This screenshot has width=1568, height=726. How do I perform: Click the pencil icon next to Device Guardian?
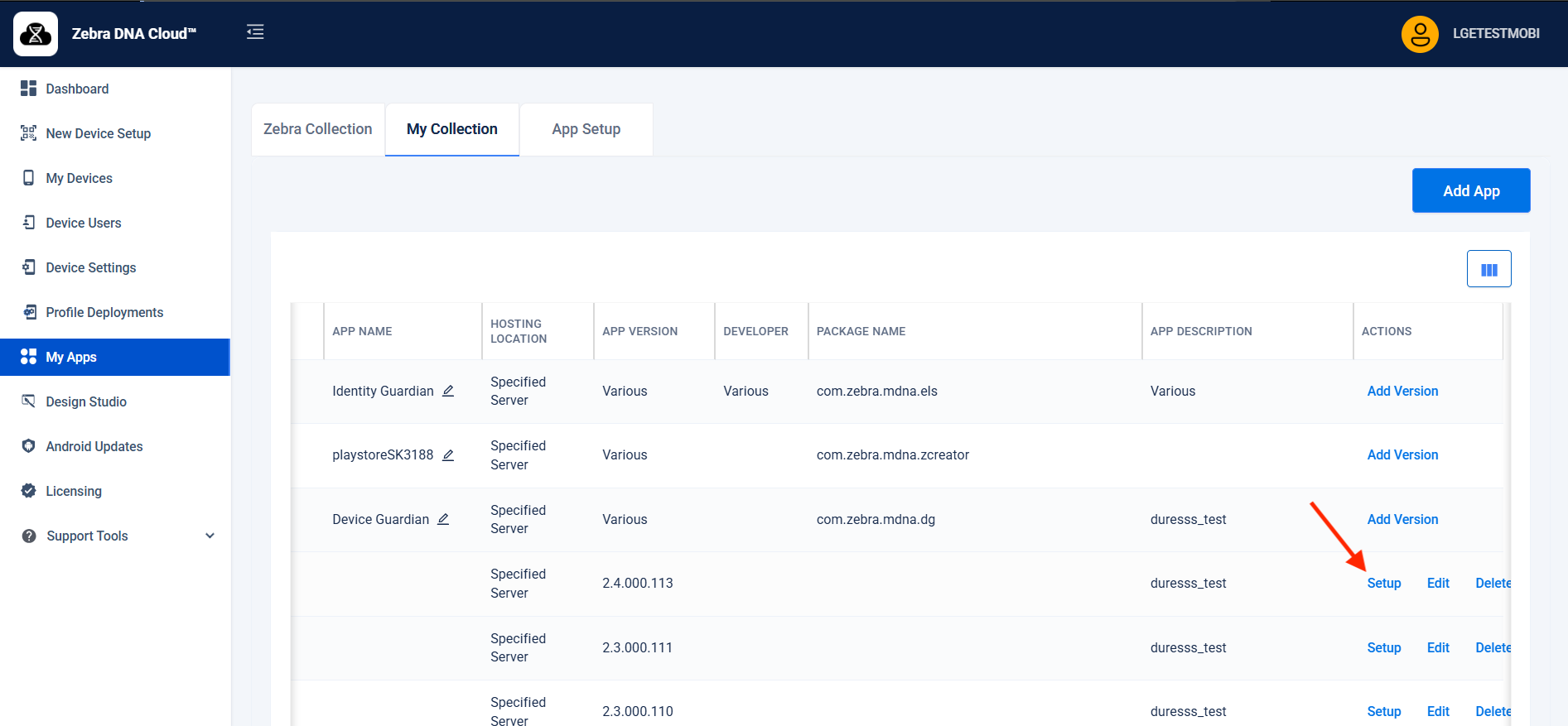click(443, 519)
